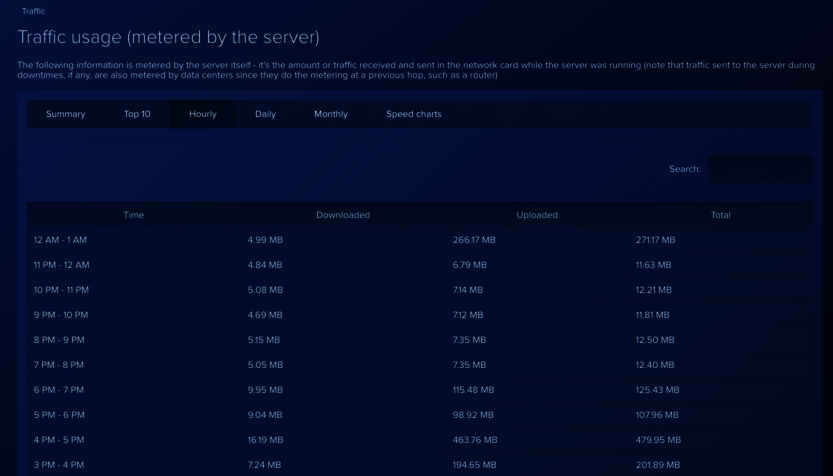This screenshot has width=833, height=476.
Task: Open the Summary tab
Action: 65,114
